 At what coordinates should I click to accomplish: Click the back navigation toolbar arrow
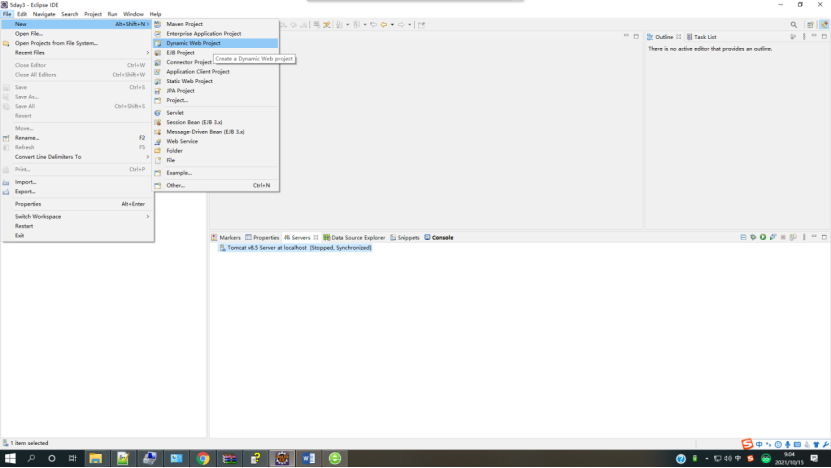384,24
